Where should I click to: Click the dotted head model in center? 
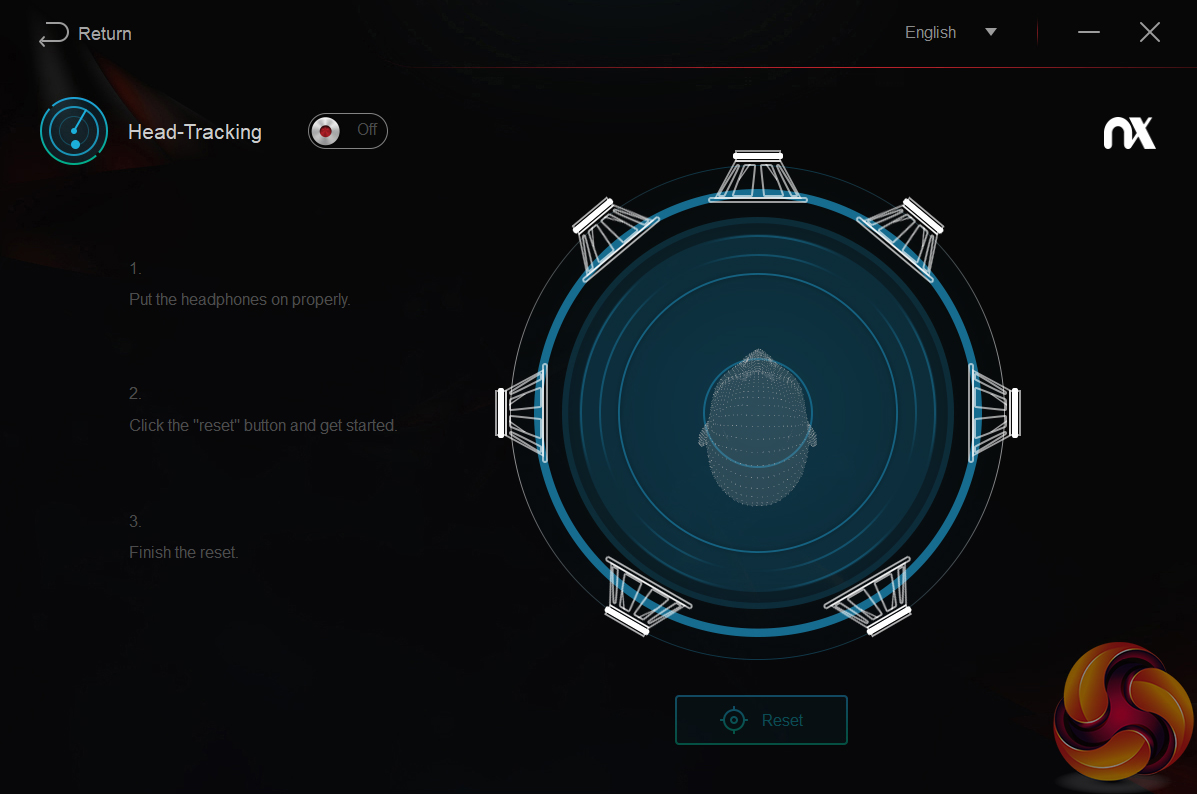pyautogui.click(x=758, y=428)
